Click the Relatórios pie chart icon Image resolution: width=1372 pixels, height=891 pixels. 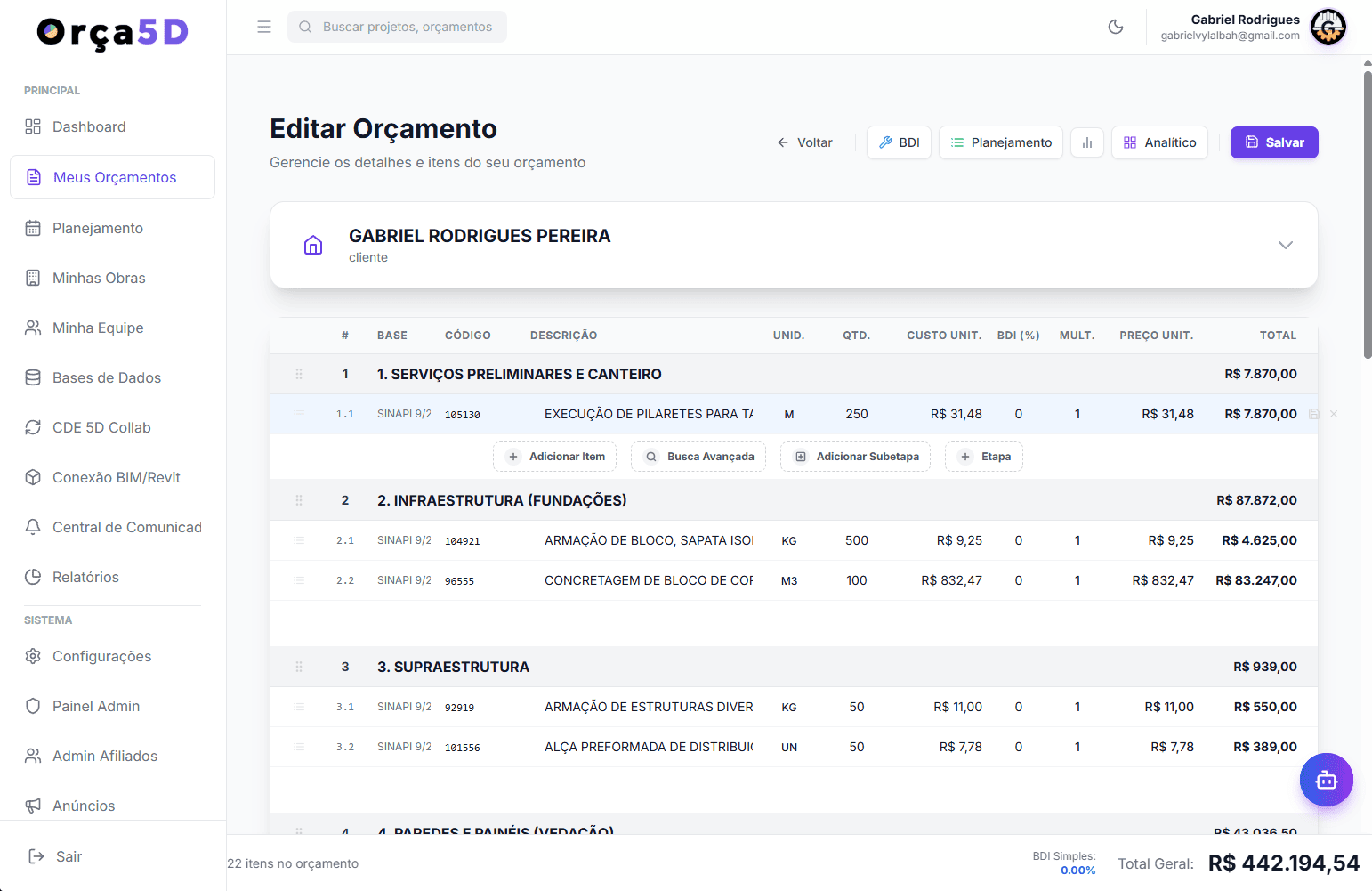click(x=33, y=577)
